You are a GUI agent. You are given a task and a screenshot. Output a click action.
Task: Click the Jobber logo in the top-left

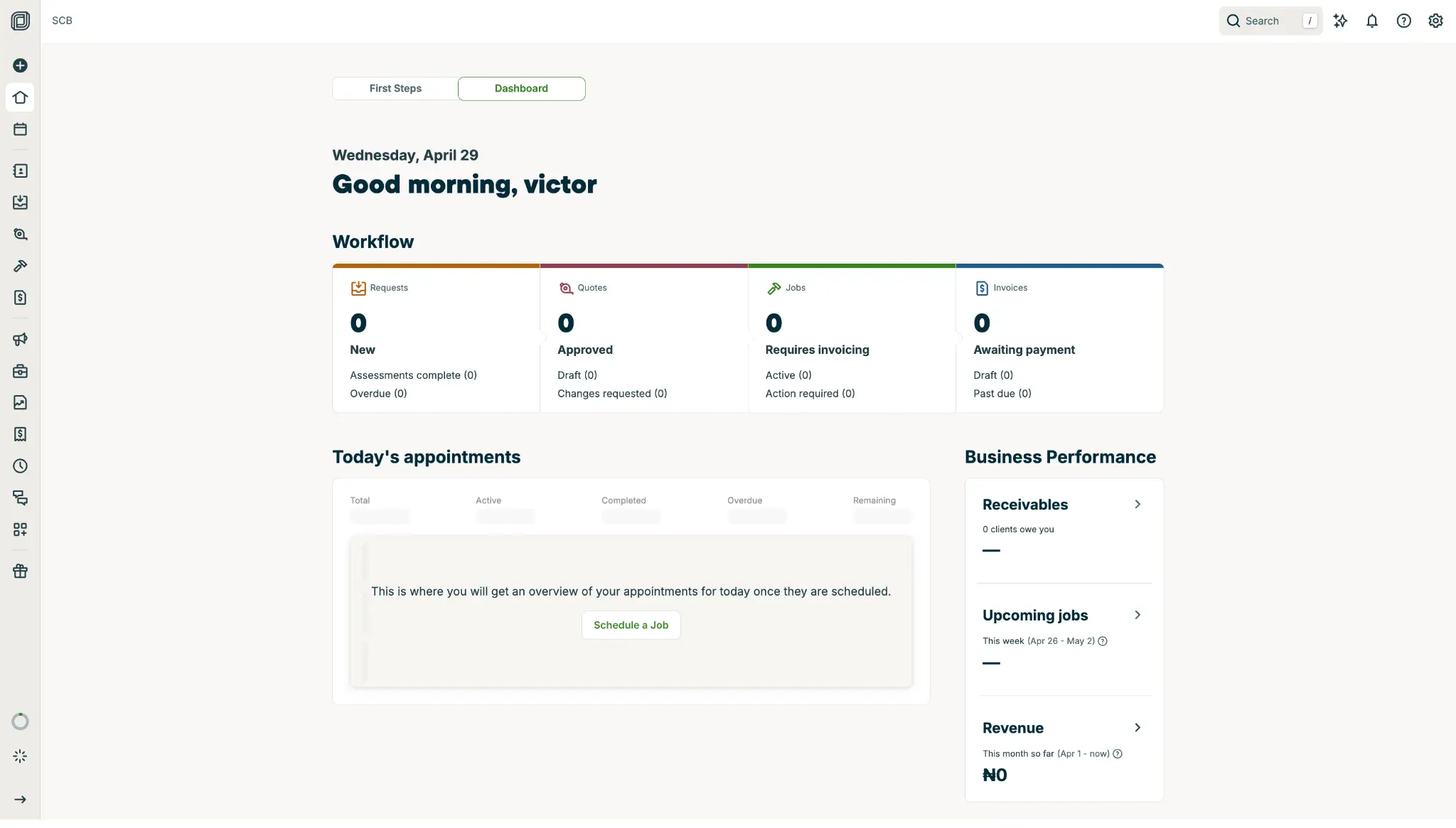click(20, 21)
